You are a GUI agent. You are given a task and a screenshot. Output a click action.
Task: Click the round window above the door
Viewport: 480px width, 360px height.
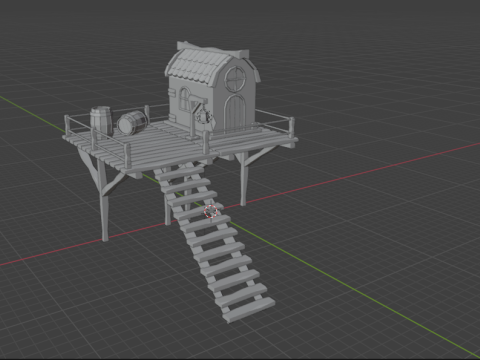pos(235,79)
